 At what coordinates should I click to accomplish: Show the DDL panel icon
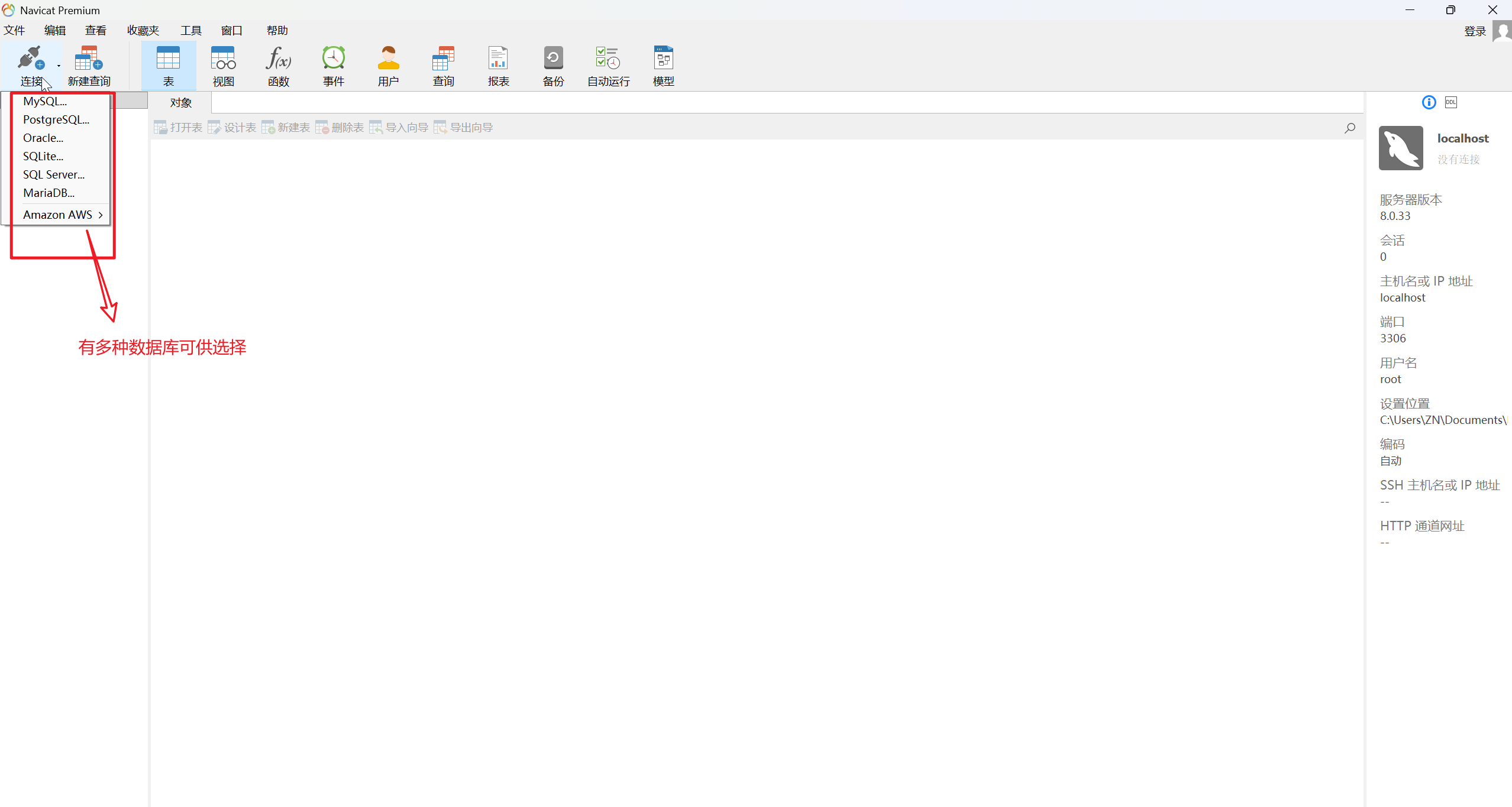[x=1450, y=102]
